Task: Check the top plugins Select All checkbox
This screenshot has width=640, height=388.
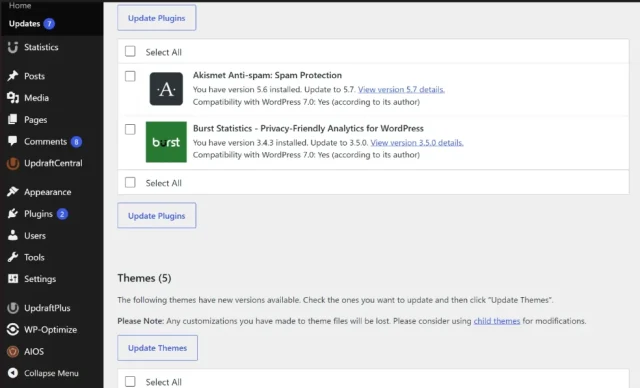Action: tap(130, 51)
